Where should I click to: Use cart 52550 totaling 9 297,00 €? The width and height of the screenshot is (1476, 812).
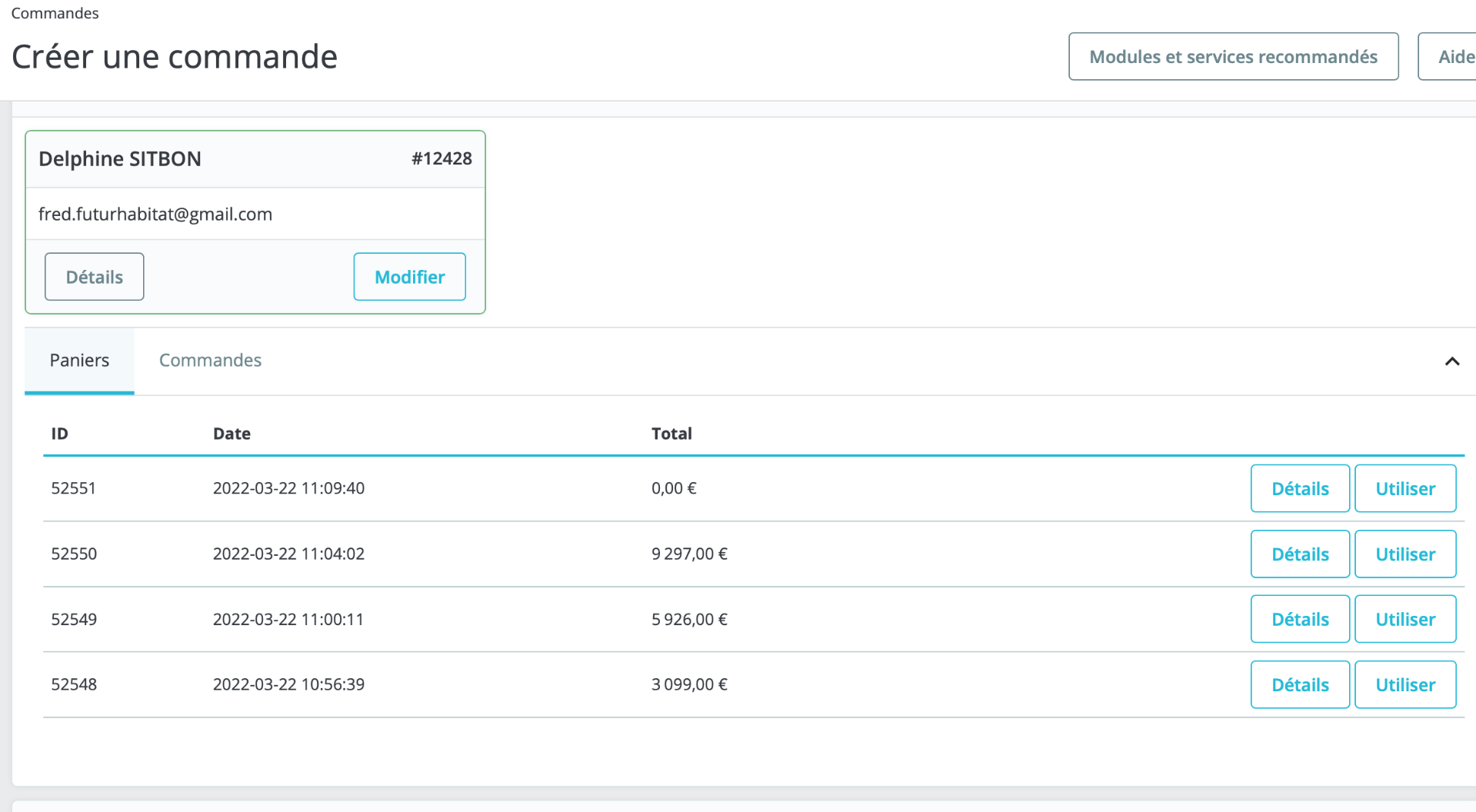1404,554
